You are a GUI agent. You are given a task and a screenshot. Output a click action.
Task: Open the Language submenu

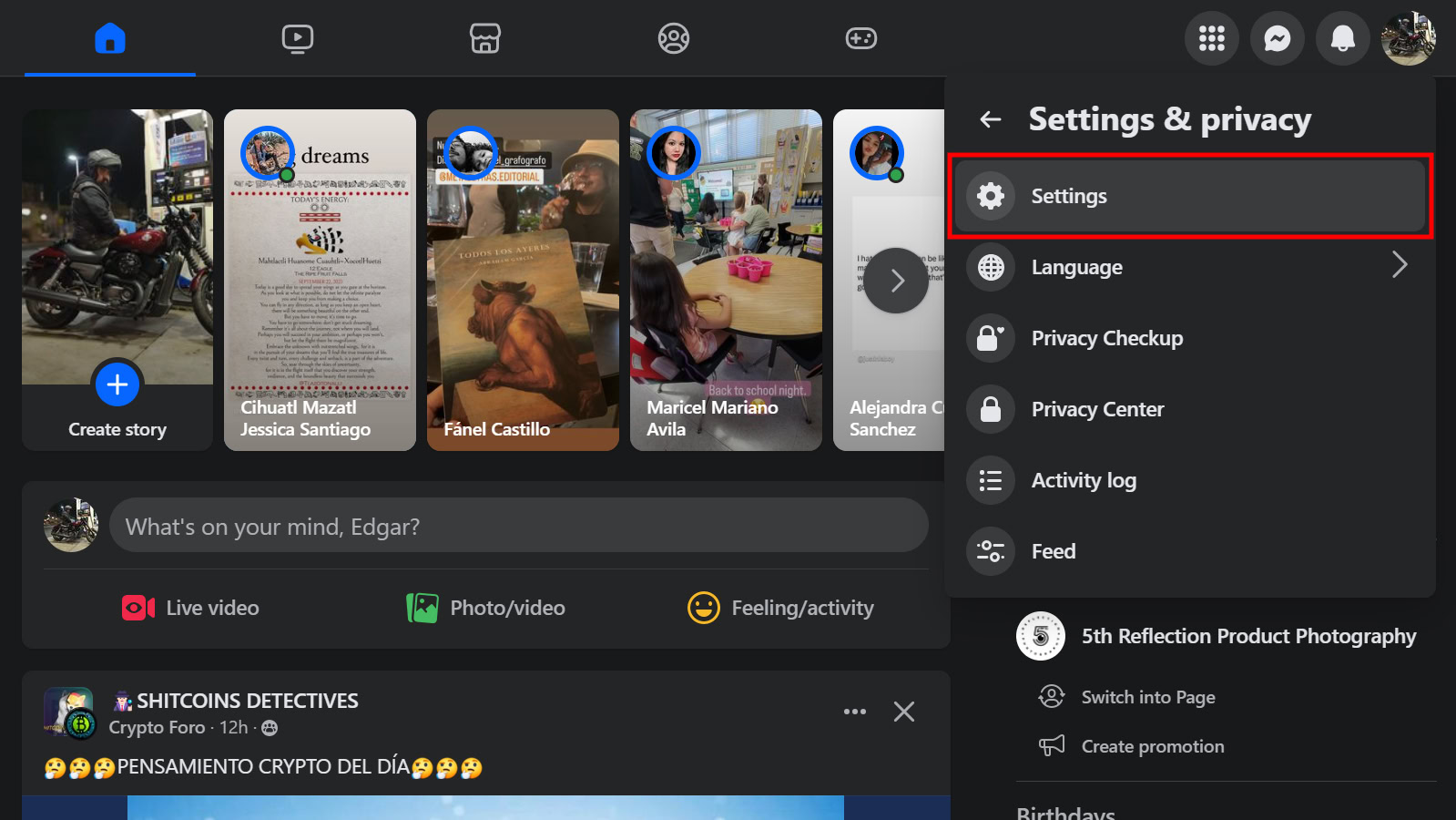point(1190,267)
